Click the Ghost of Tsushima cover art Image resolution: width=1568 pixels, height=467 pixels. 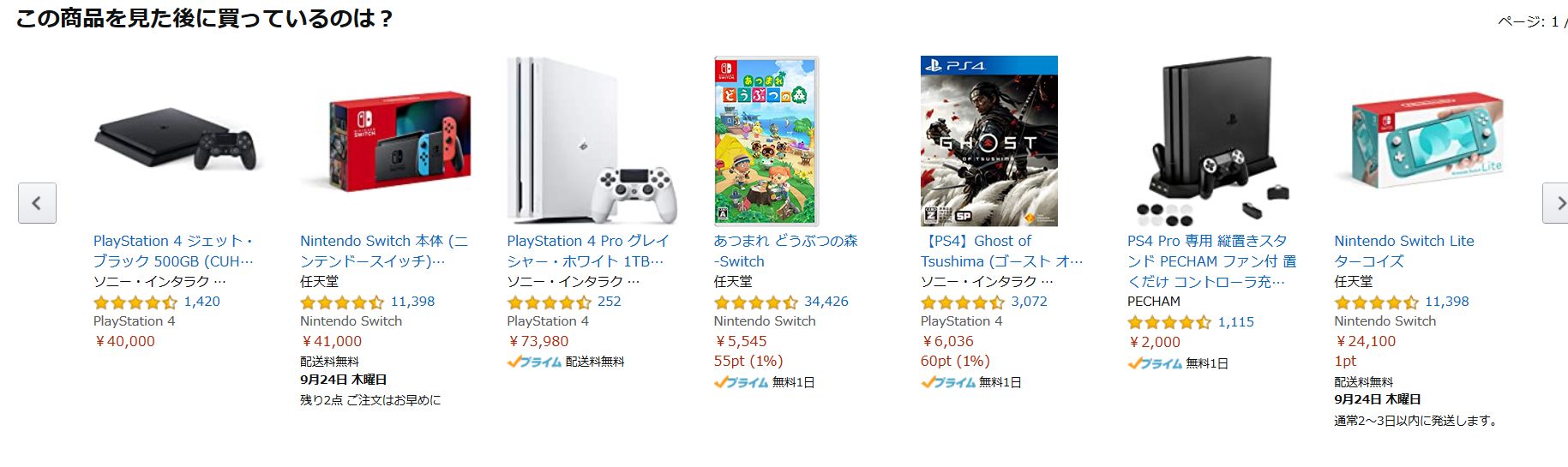point(988,141)
